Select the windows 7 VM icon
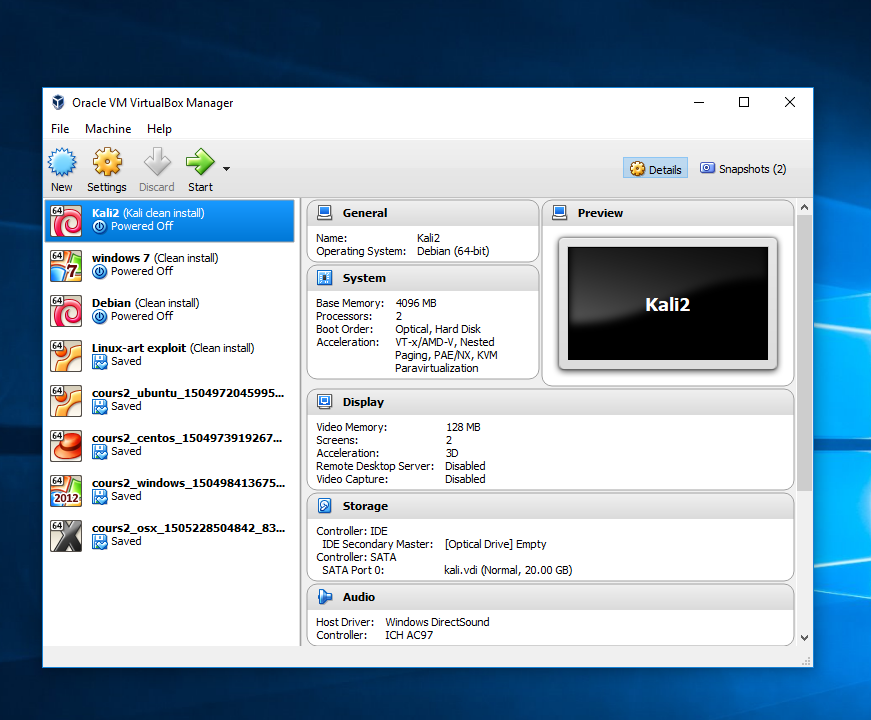The width and height of the screenshot is (871, 720). [66, 265]
